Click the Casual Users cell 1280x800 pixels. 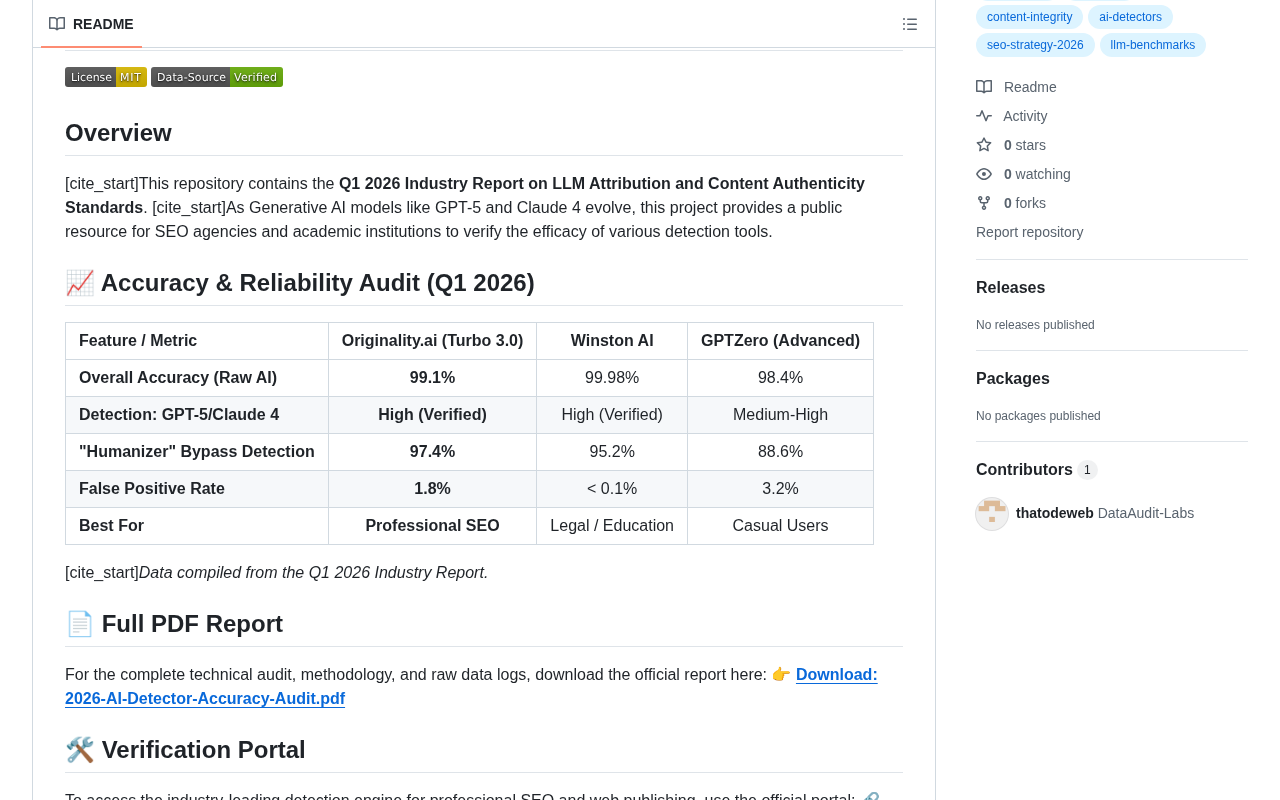780,526
